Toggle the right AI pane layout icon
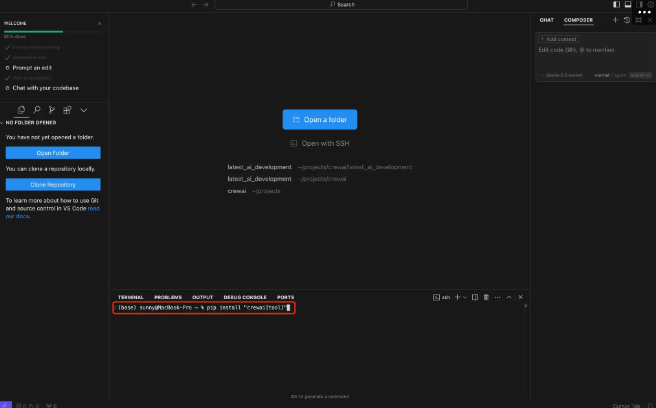The width and height of the screenshot is (656, 408). pyautogui.click(x=639, y=5)
